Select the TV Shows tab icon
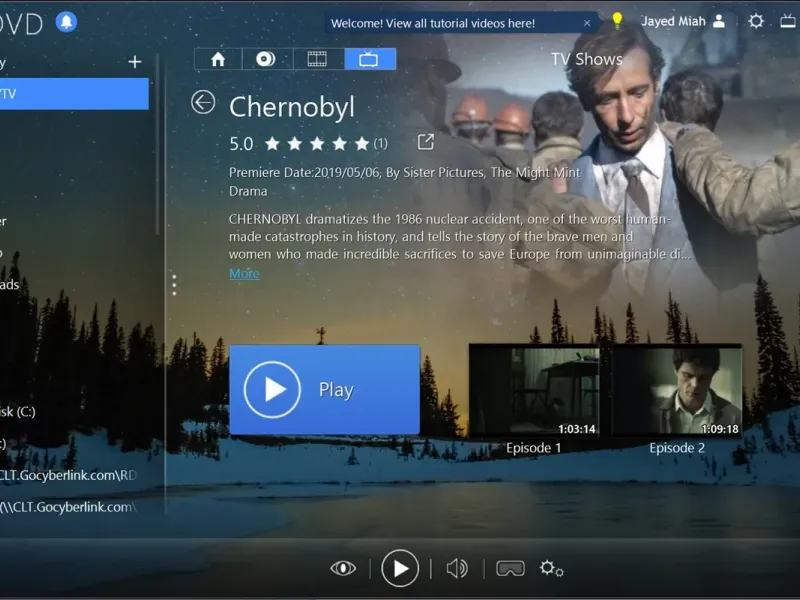The width and height of the screenshot is (800, 600). point(369,59)
